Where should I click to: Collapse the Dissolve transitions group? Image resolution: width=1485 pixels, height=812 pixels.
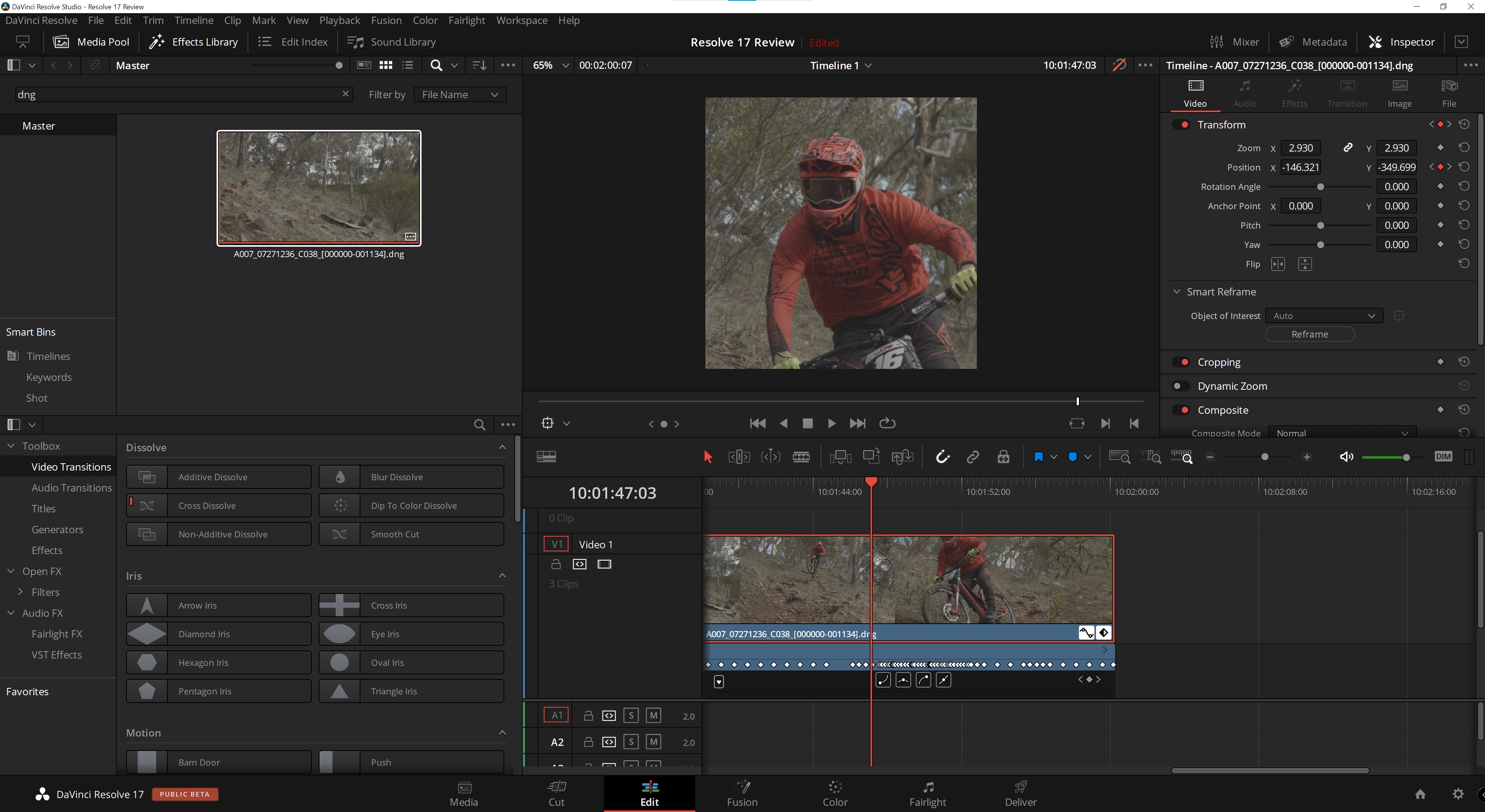502,447
